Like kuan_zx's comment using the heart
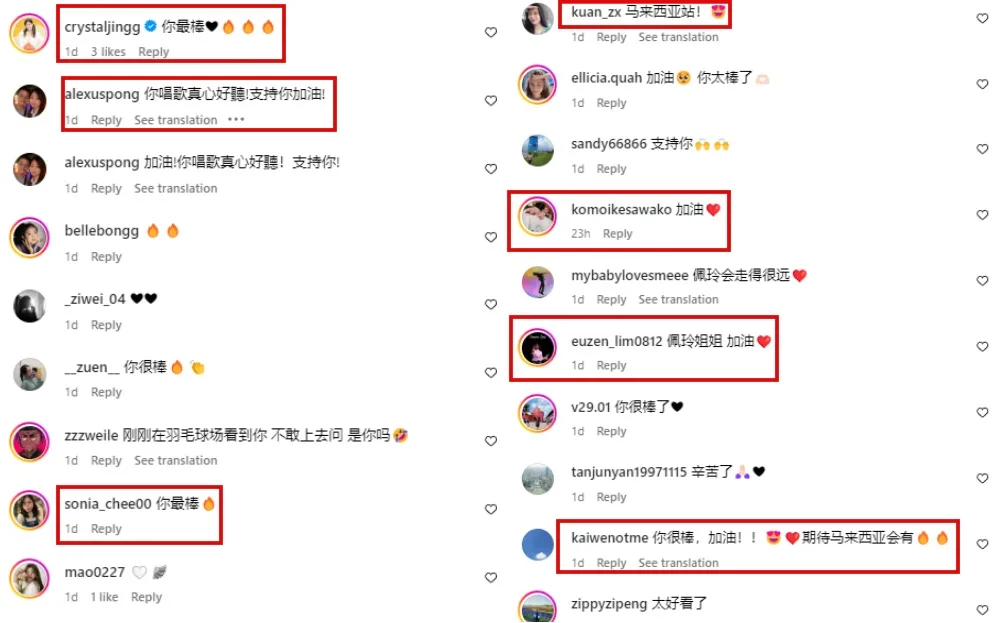The height and width of the screenshot is (623, 1000). click(x=982, y=18)
